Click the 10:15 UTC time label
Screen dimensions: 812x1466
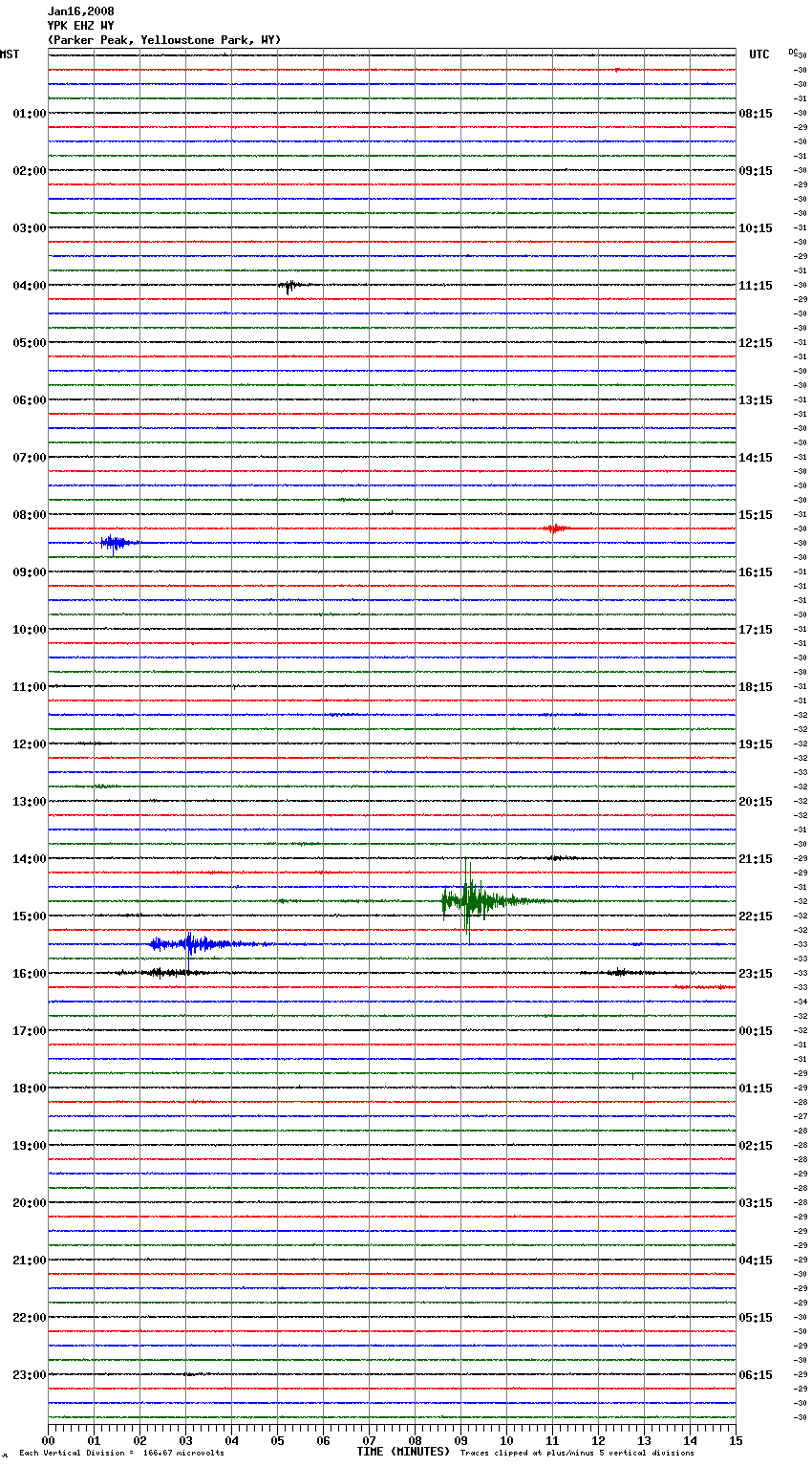pos(756,228)
